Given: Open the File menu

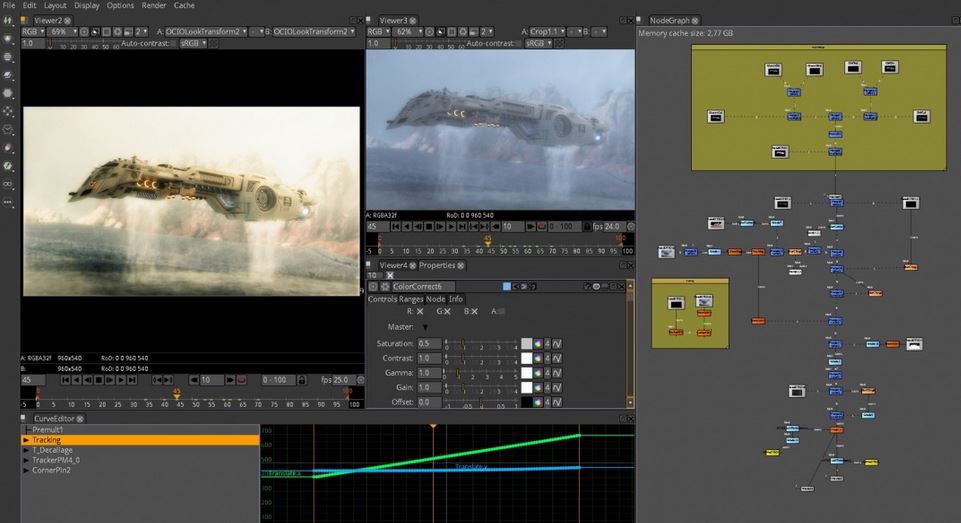Looking at the screenshot, I should coord(9,5).
